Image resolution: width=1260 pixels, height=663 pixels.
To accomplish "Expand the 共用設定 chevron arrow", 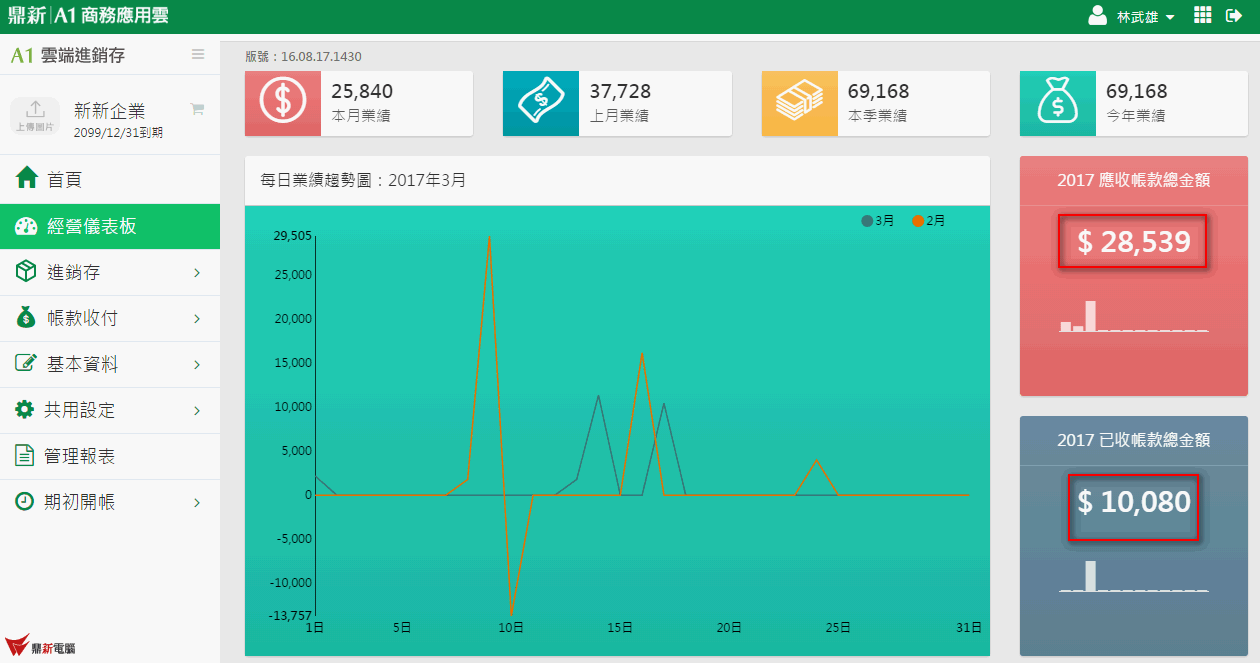I will click(197, 411).
